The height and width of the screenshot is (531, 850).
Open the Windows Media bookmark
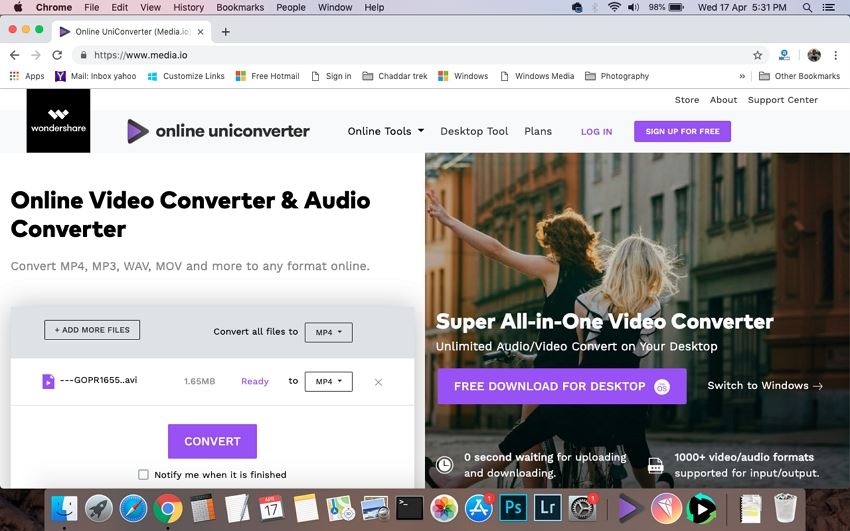tap(537, 76)
